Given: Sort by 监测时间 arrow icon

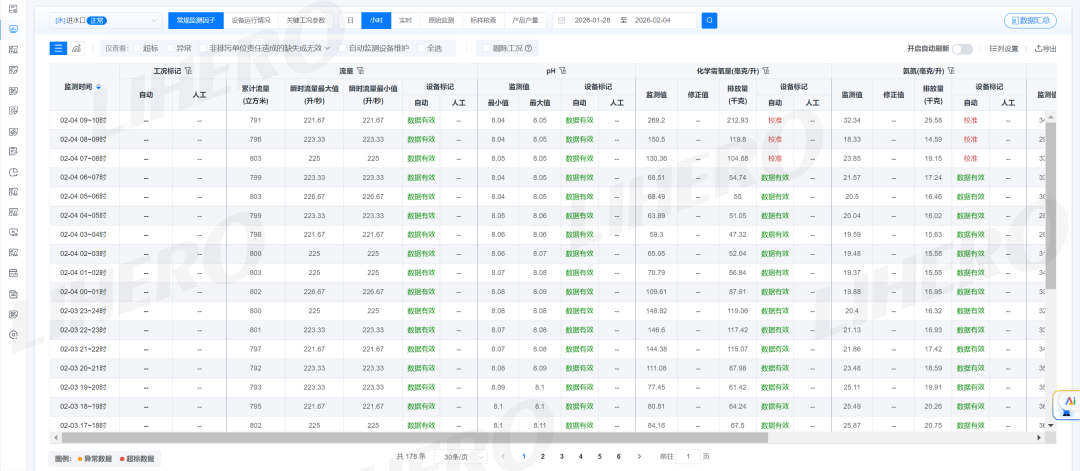Looking at the screenshot, I should coord(98,87).
